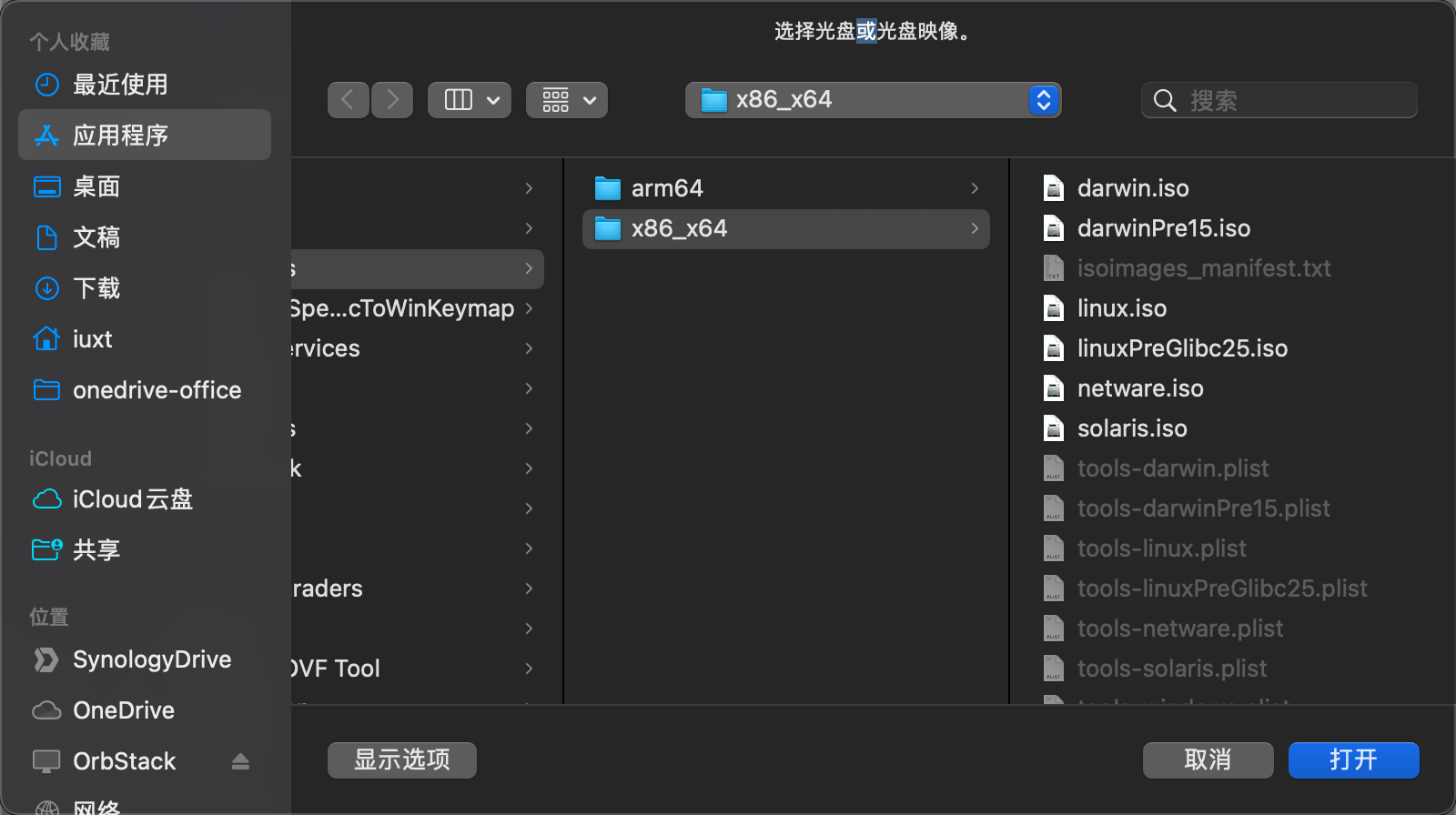Image resolution: width=1456 pixels, height=815 pixels.
Task: Open Recents (最近使用) in sidebar
Action: pos(145,85)
